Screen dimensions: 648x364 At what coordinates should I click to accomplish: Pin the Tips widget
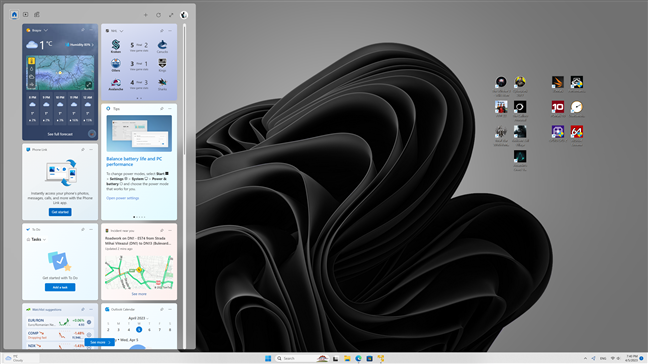pyautogui.click(x=162, y=109)
